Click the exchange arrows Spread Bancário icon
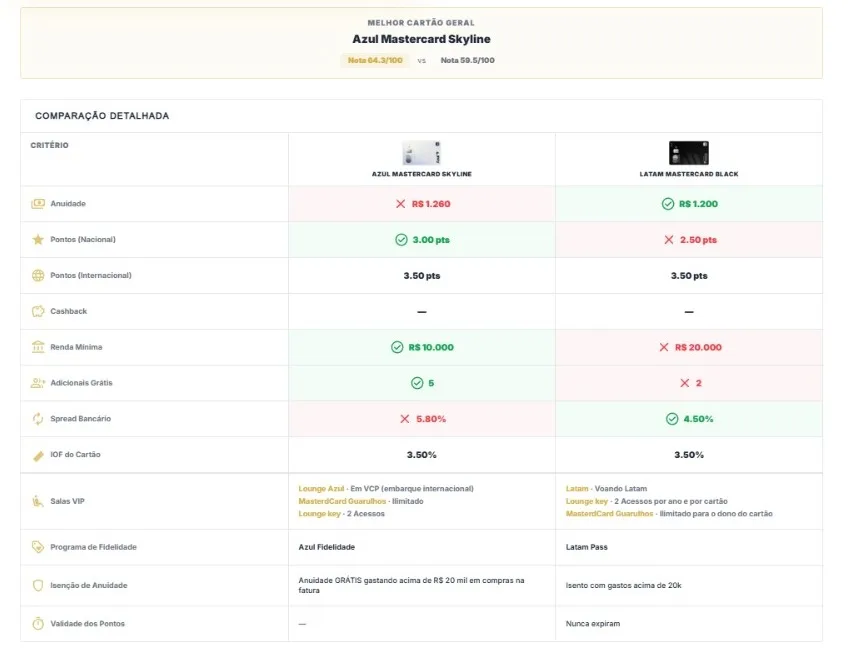Screen dimensions: 848x656 (38, 419)
